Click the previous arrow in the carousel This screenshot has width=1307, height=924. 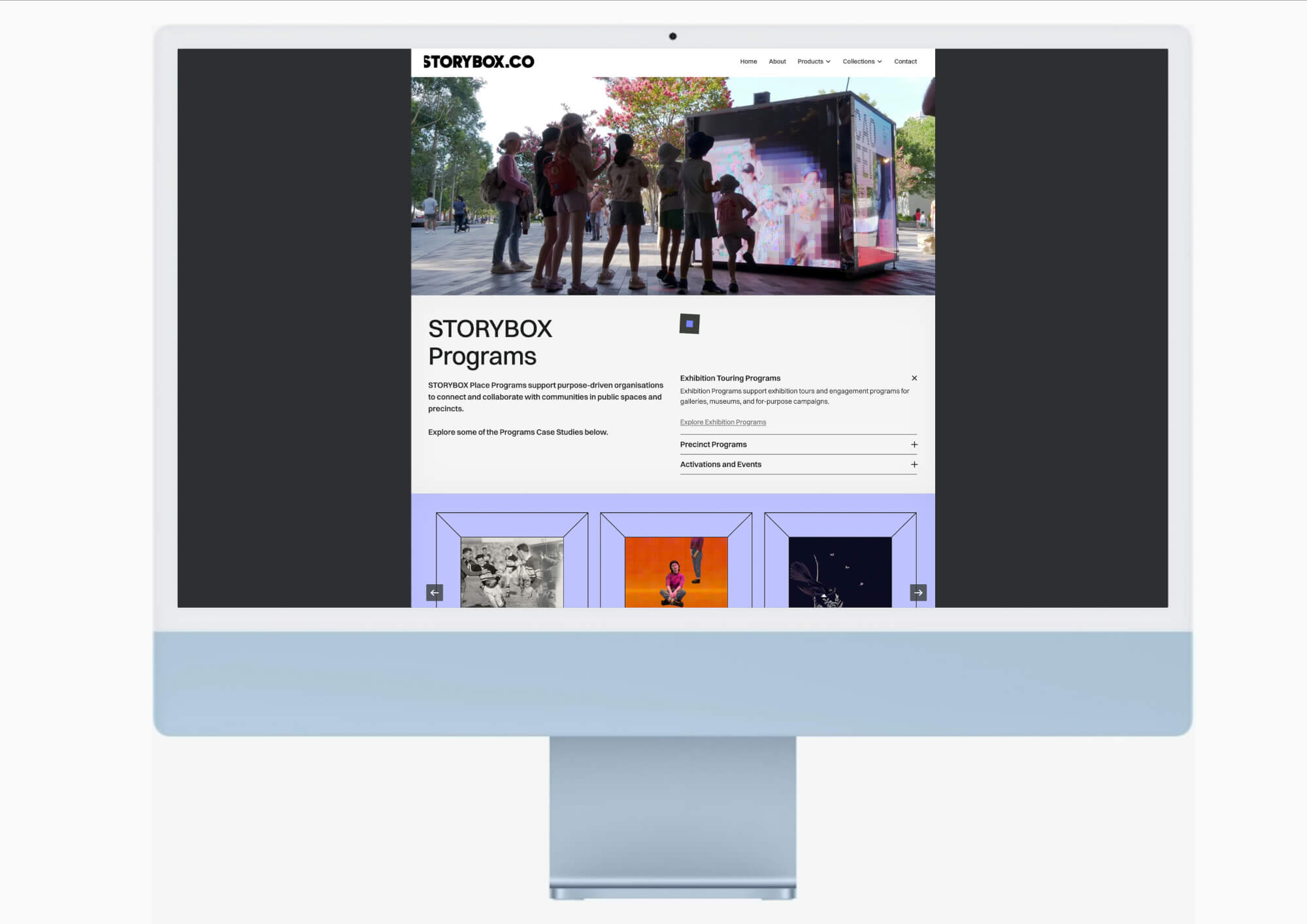click(435, 593)
